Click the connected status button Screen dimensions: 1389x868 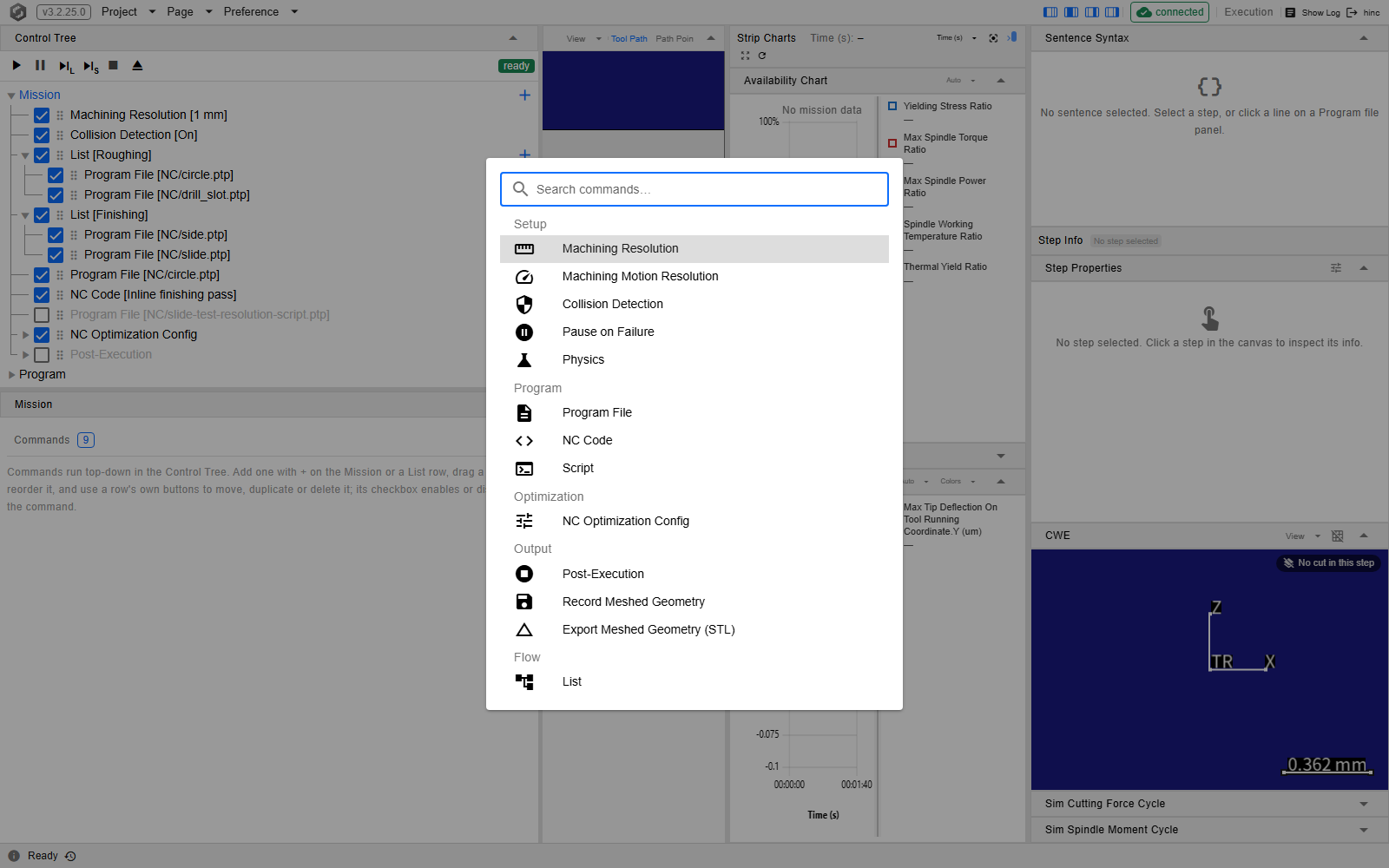tap(1169, 12)
